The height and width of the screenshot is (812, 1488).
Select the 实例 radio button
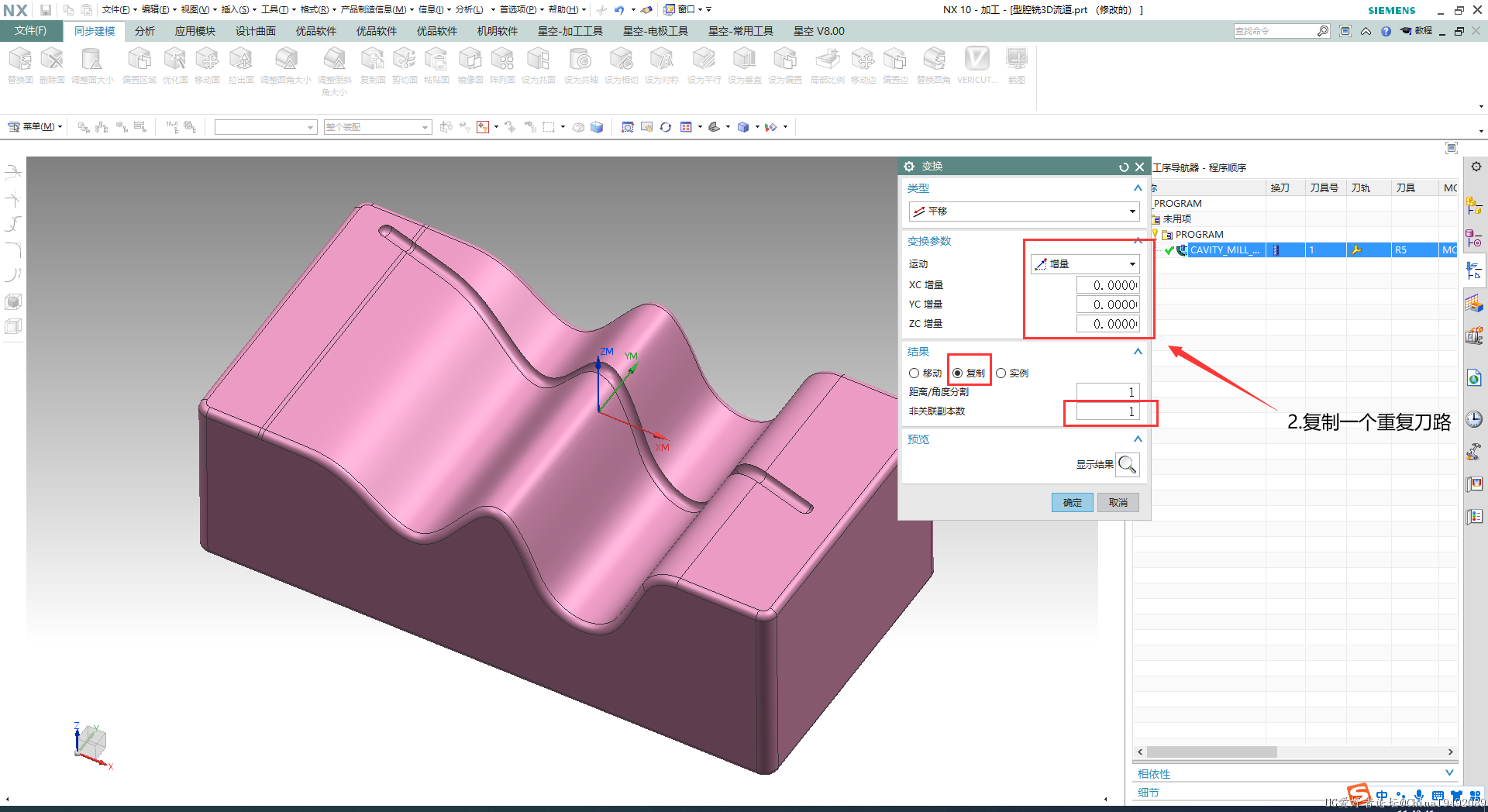coord(1001,373)
